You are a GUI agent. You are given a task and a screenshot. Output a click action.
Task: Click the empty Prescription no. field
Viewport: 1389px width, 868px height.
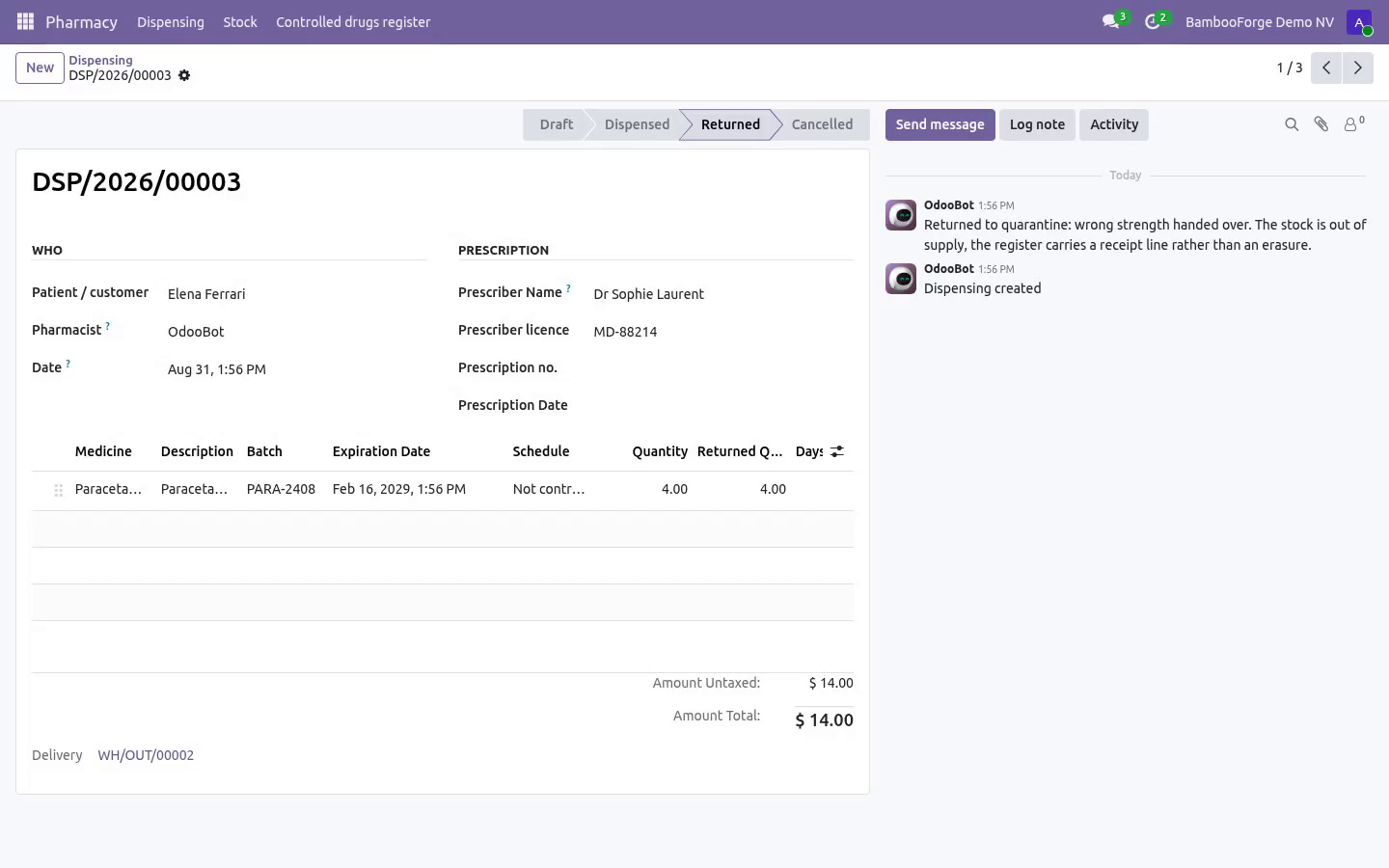723,369
